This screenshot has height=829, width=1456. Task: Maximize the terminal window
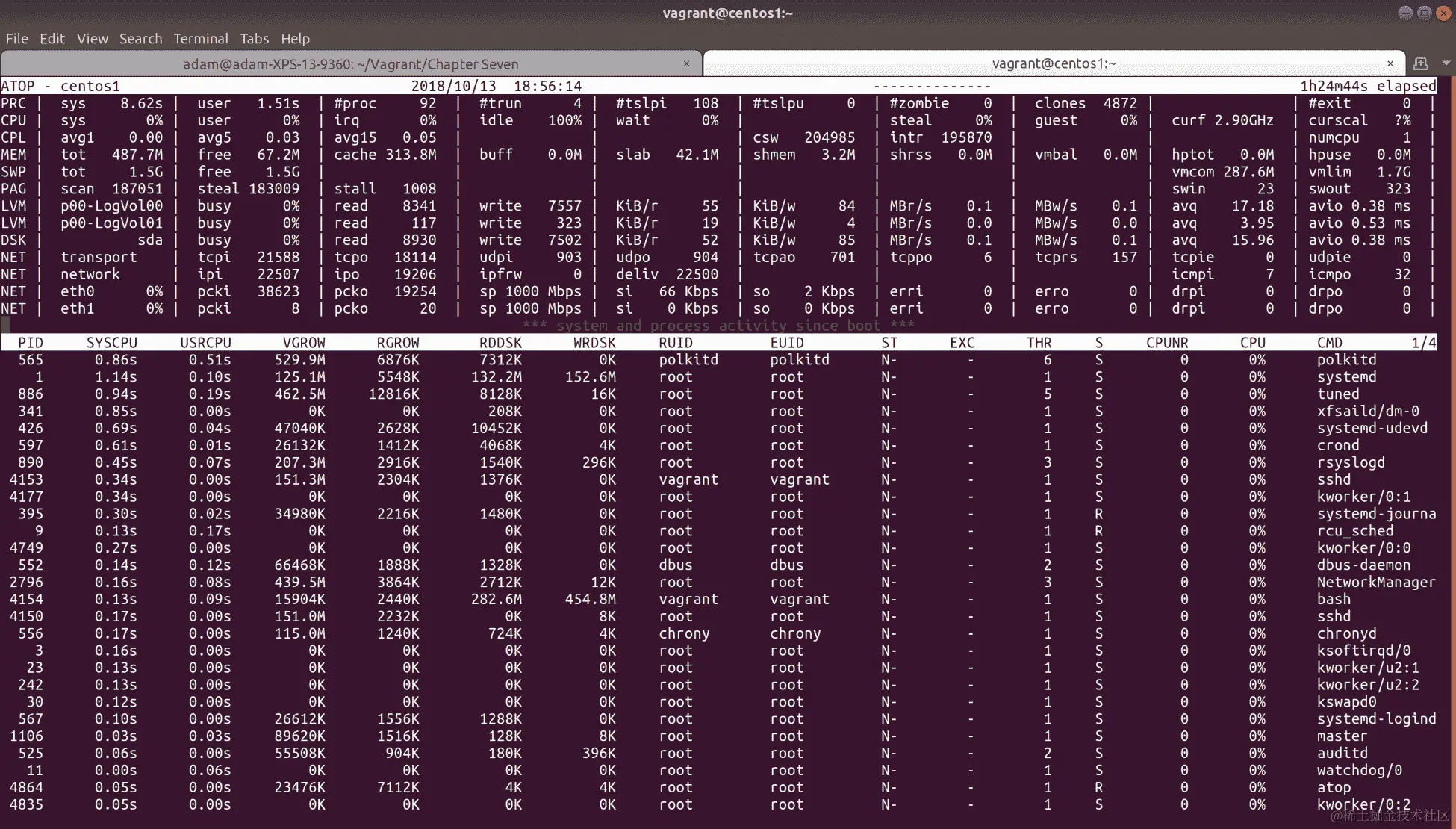point(1424,13)
